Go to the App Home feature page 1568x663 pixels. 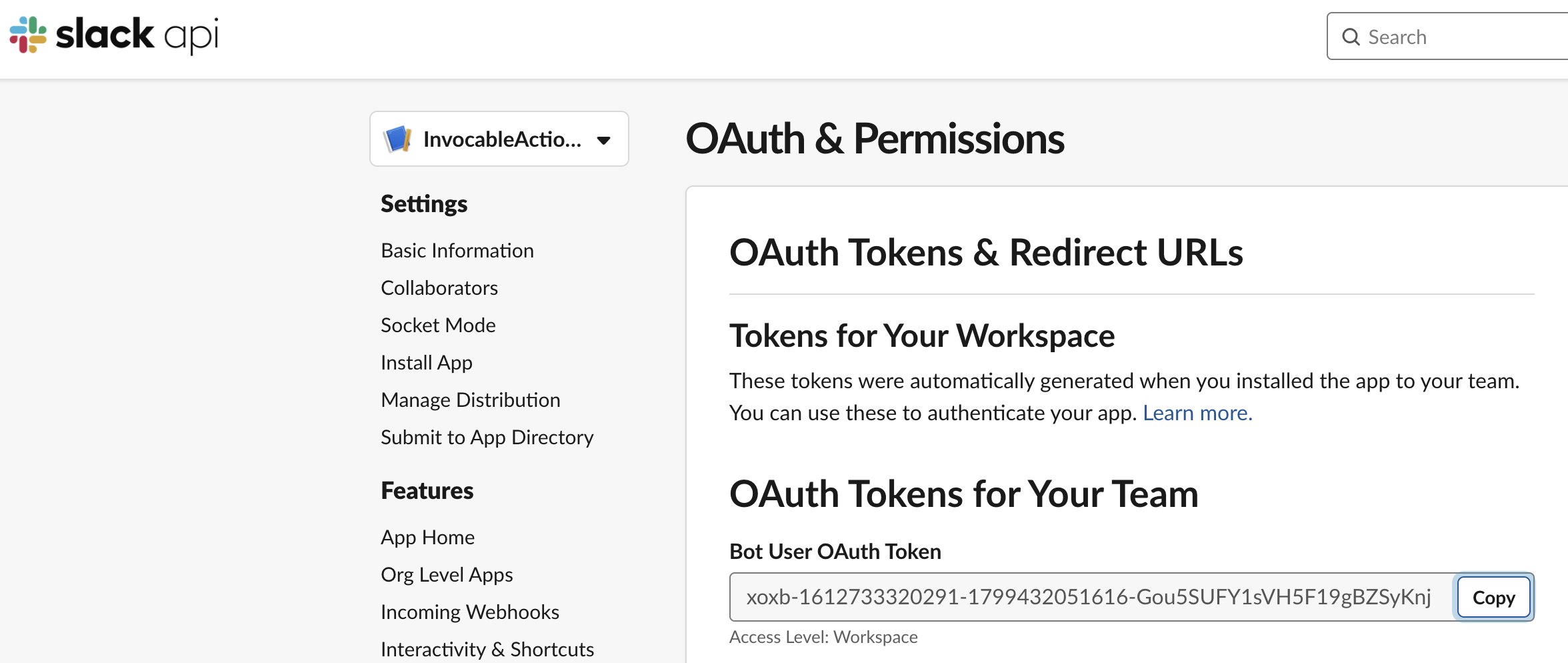(427, 537)
